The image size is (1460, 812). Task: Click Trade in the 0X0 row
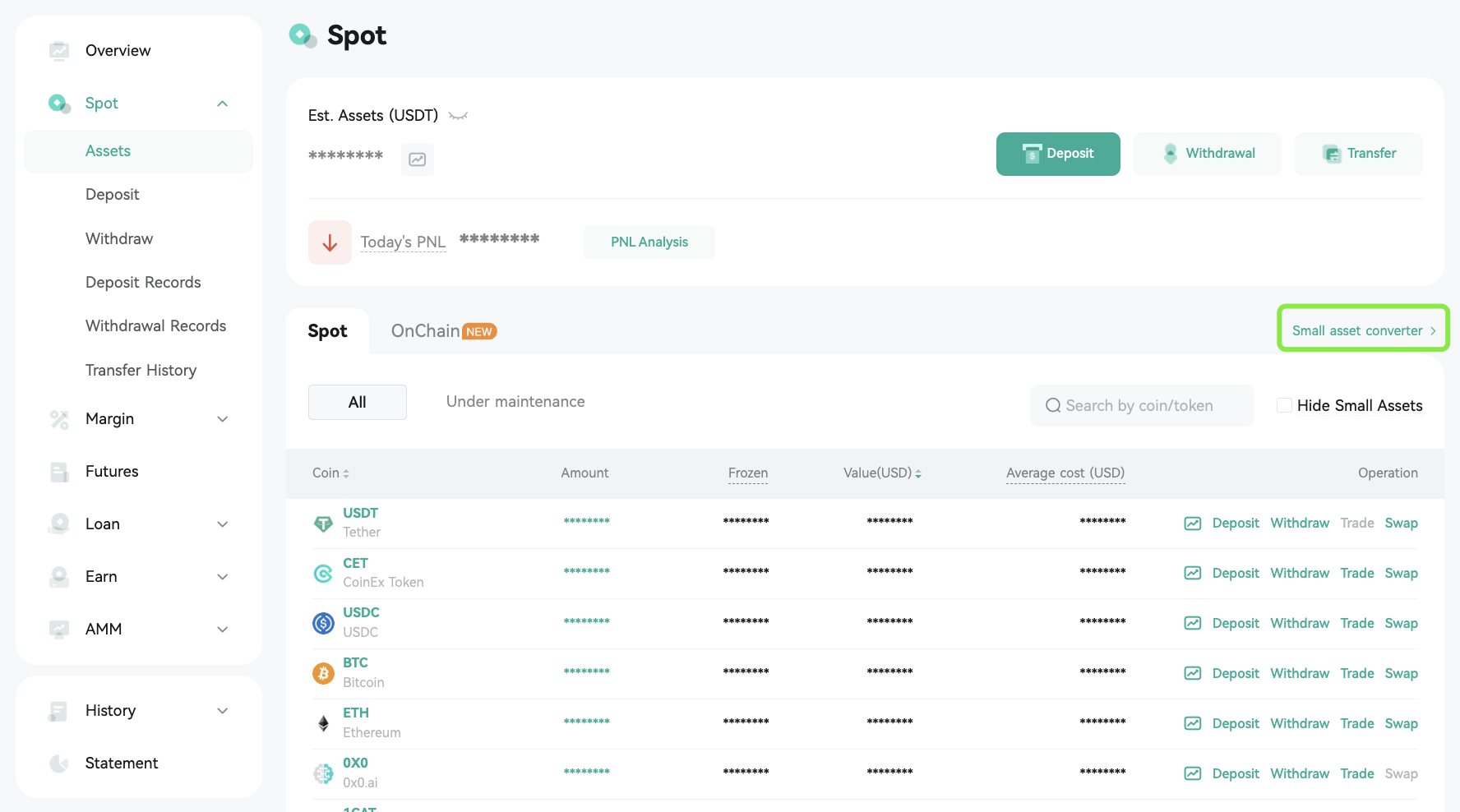1357,774
